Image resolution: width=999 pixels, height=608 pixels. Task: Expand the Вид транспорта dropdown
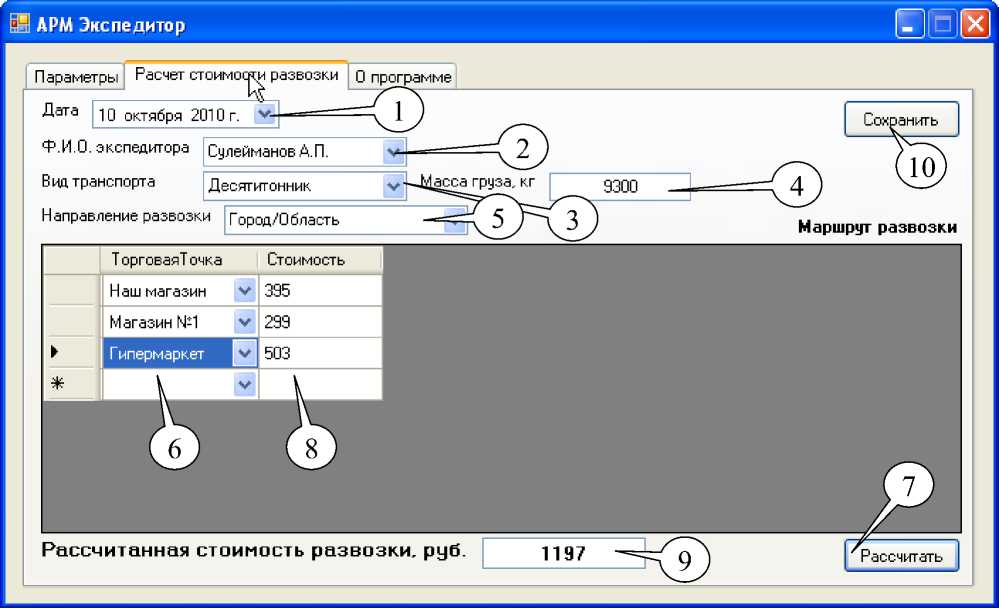(394, 186)
